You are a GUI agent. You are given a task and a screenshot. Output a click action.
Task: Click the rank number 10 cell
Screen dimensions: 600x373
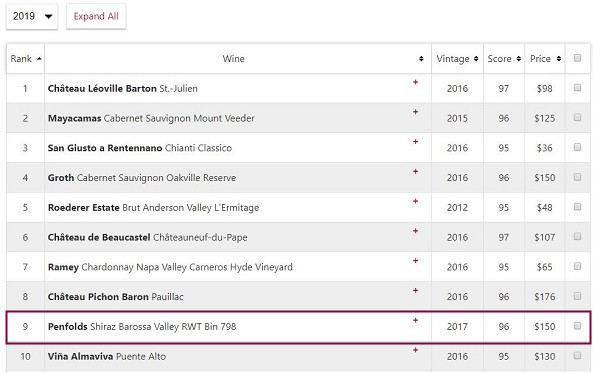(25, 357)
